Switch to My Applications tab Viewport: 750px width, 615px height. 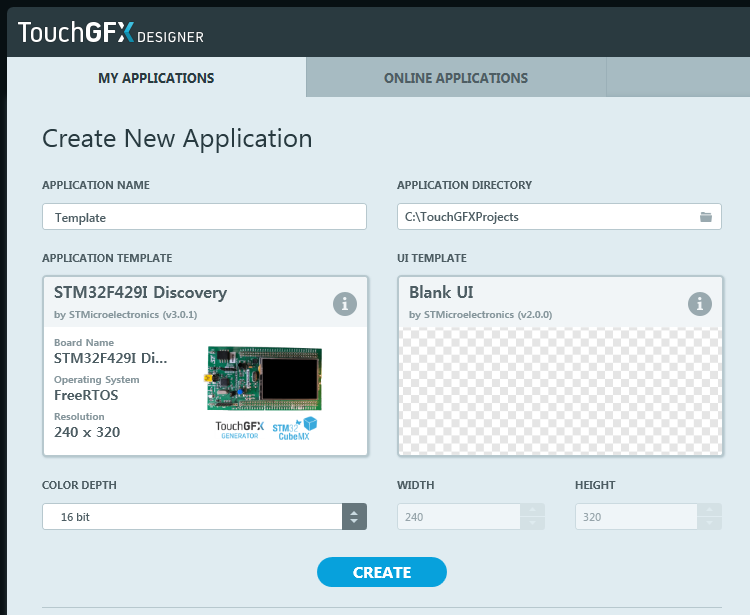click(x=156, y=77)
